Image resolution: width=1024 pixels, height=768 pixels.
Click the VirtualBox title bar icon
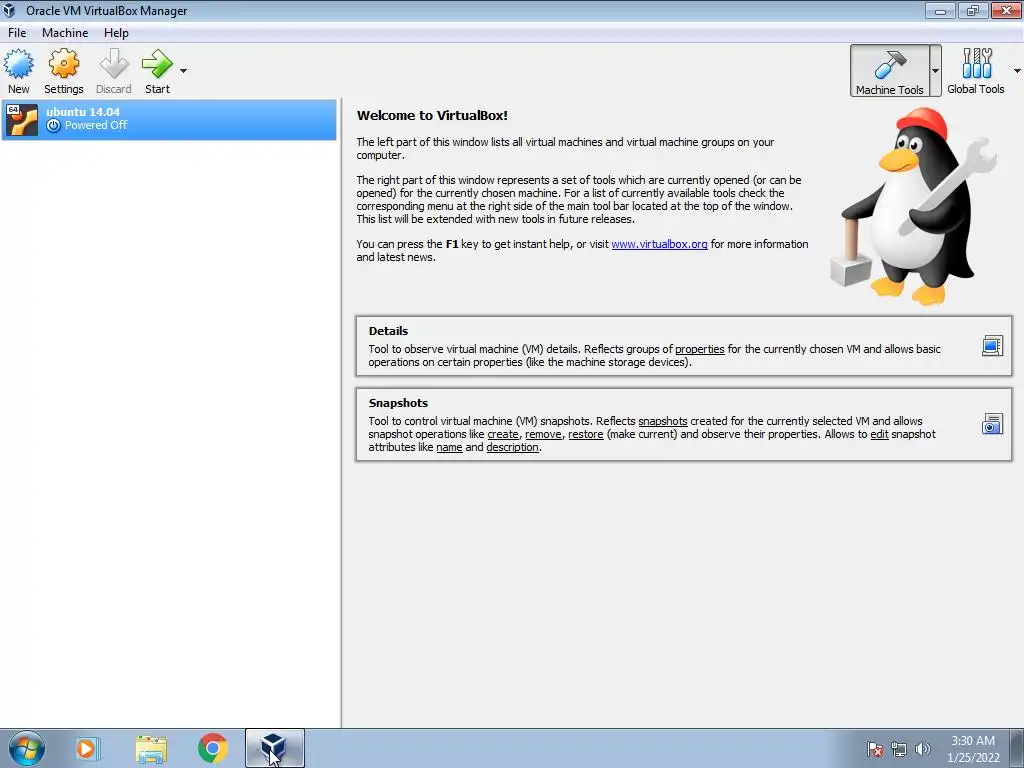[x=9, y=10]
